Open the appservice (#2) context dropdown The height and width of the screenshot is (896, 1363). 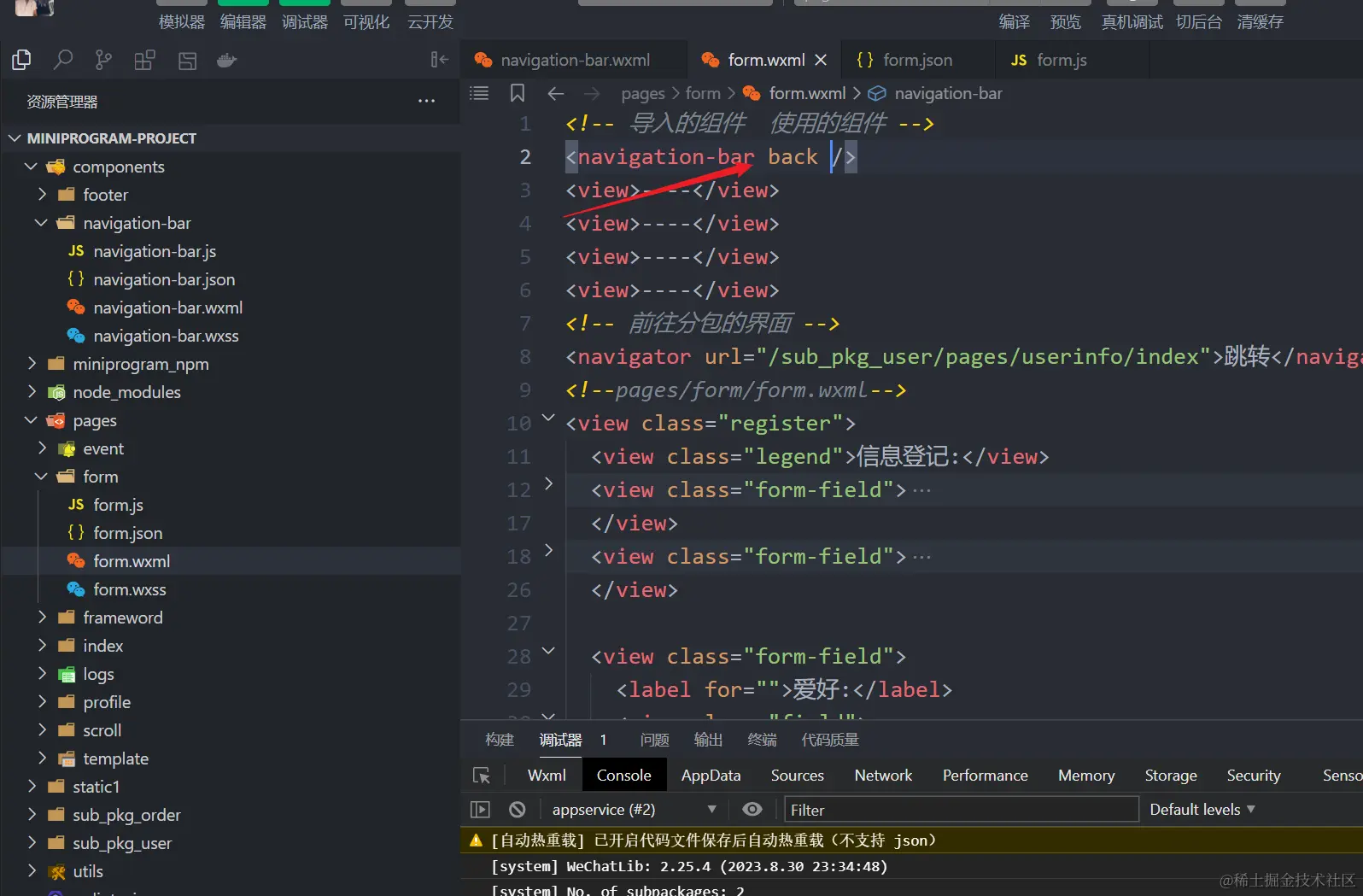click(634, 810)
